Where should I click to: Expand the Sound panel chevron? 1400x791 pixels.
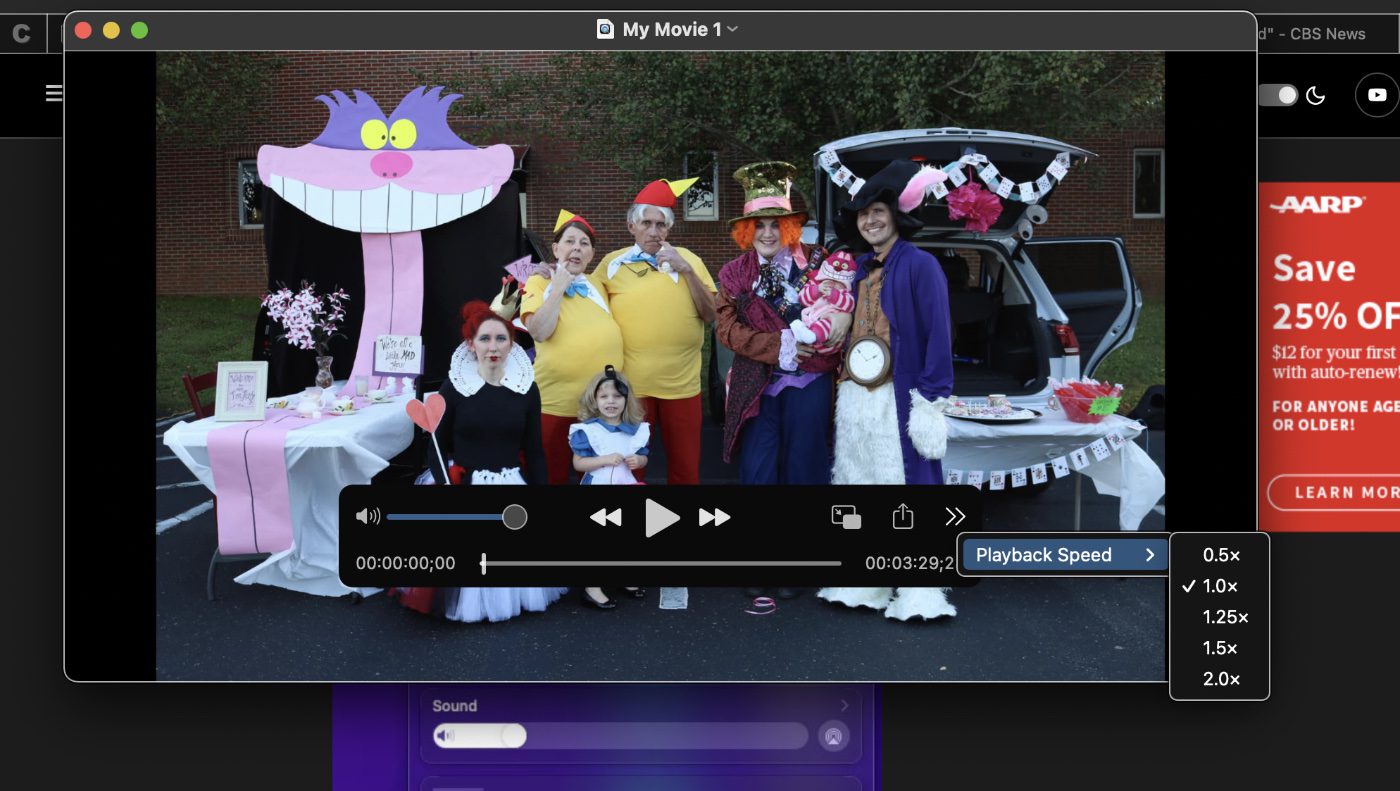tap(844, 706)
